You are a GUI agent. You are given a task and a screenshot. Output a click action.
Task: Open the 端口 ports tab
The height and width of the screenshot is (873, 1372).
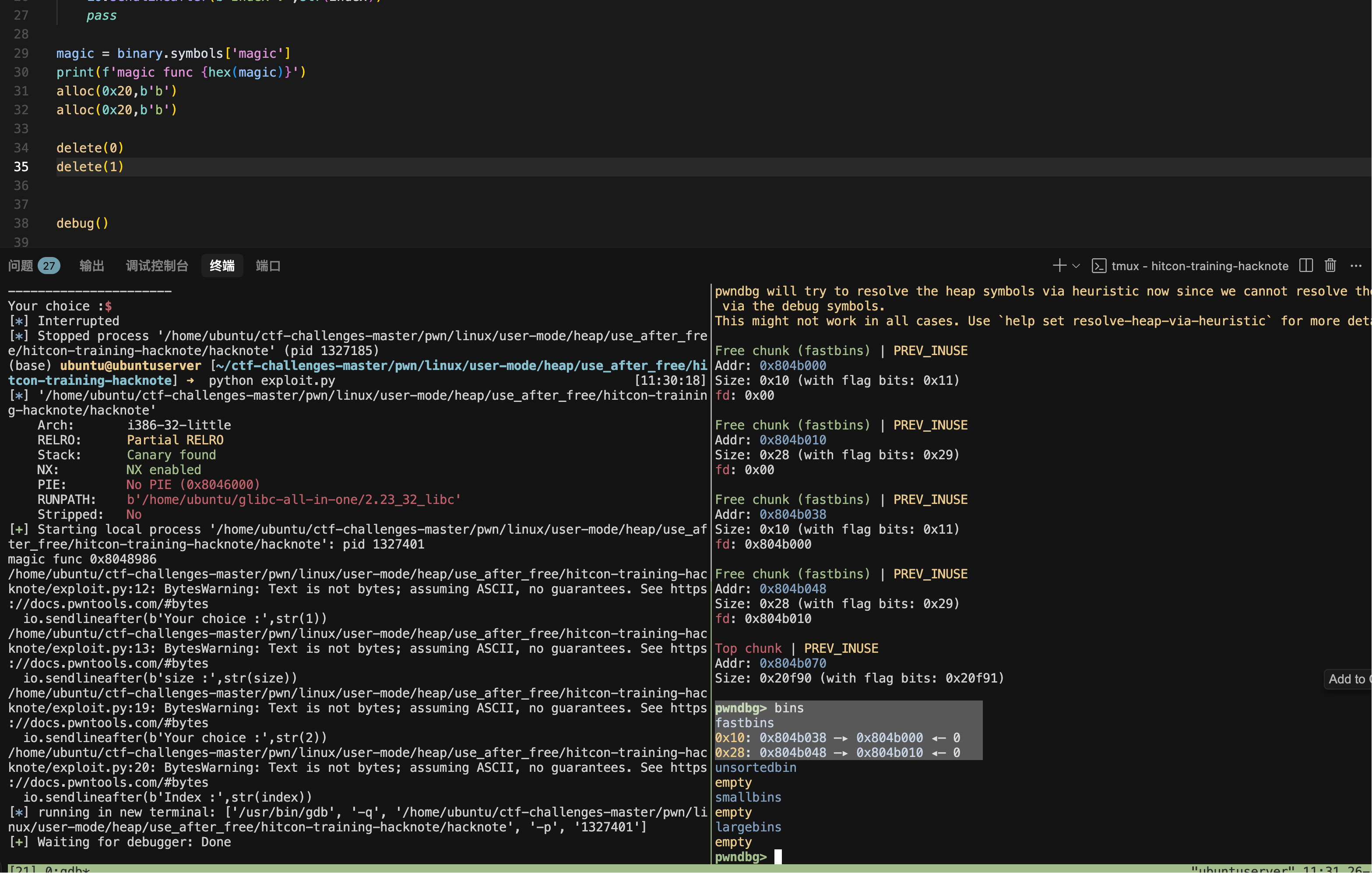[x=268, y=266]
